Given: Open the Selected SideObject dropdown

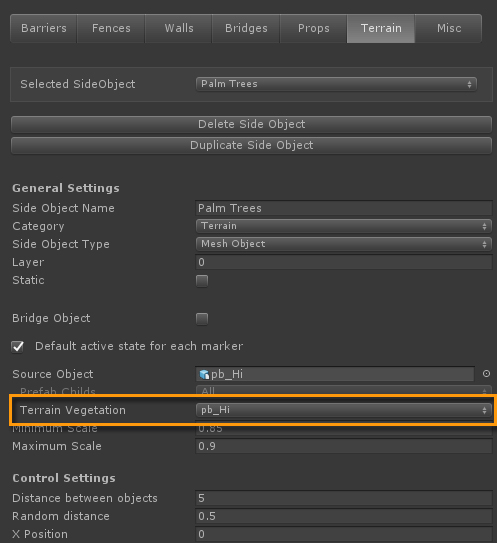Looking at the screenshot, I should click(336, 84).
